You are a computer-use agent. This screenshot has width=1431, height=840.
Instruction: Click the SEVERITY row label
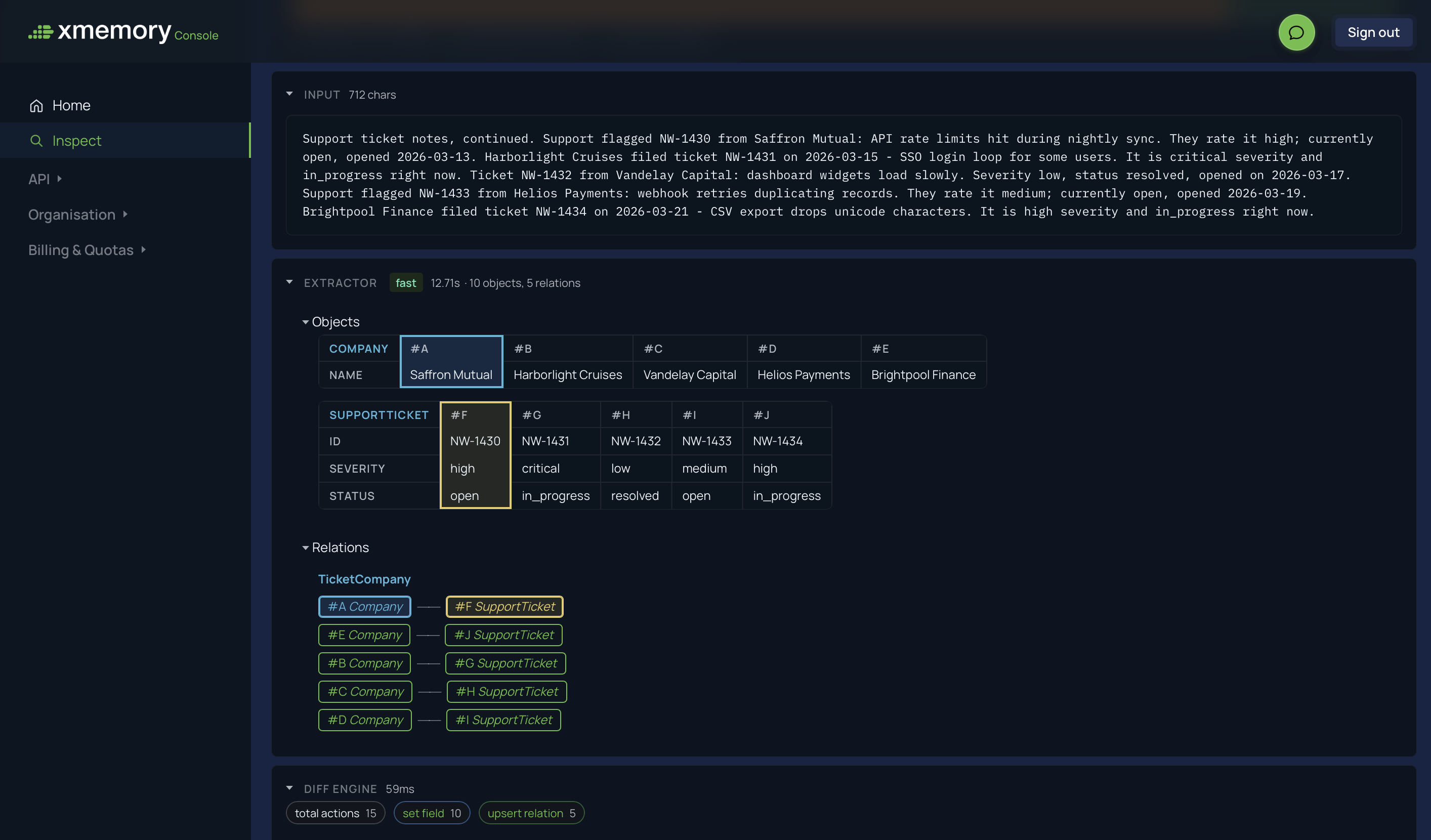pyautogui.click(x=357, y=469)
